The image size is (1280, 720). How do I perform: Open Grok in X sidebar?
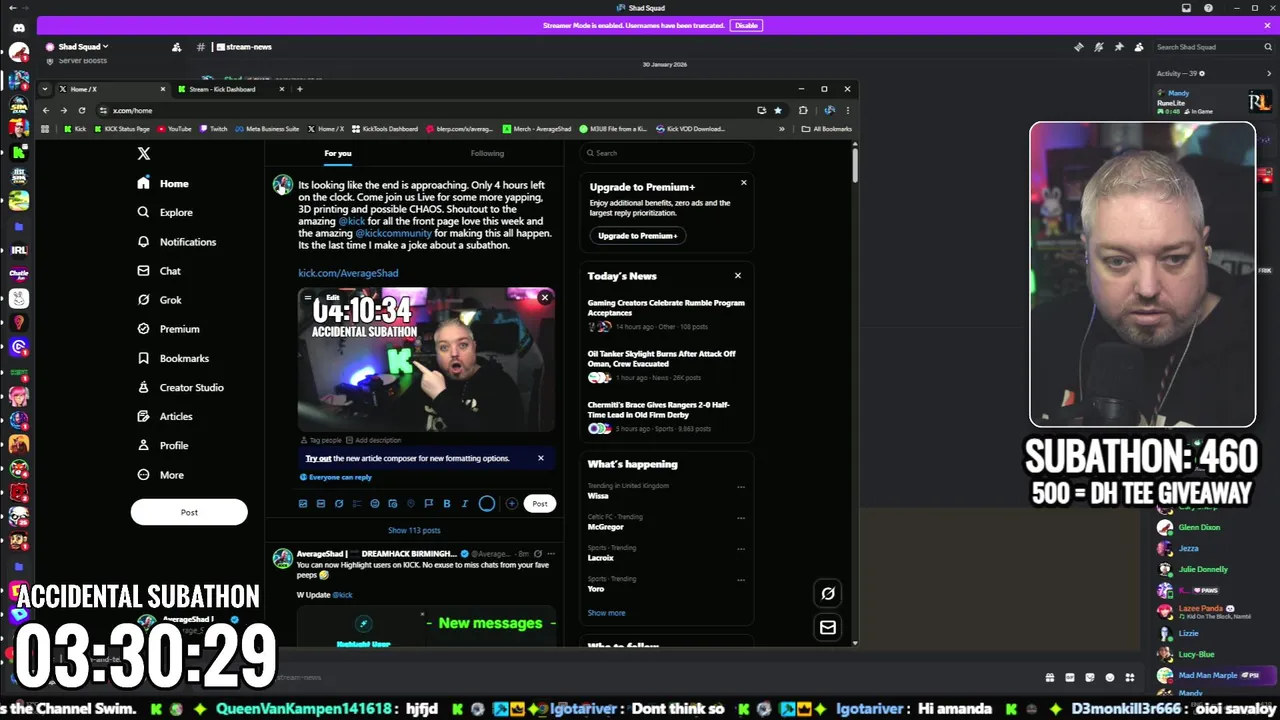pyautogui.click(x=160, y=300)
